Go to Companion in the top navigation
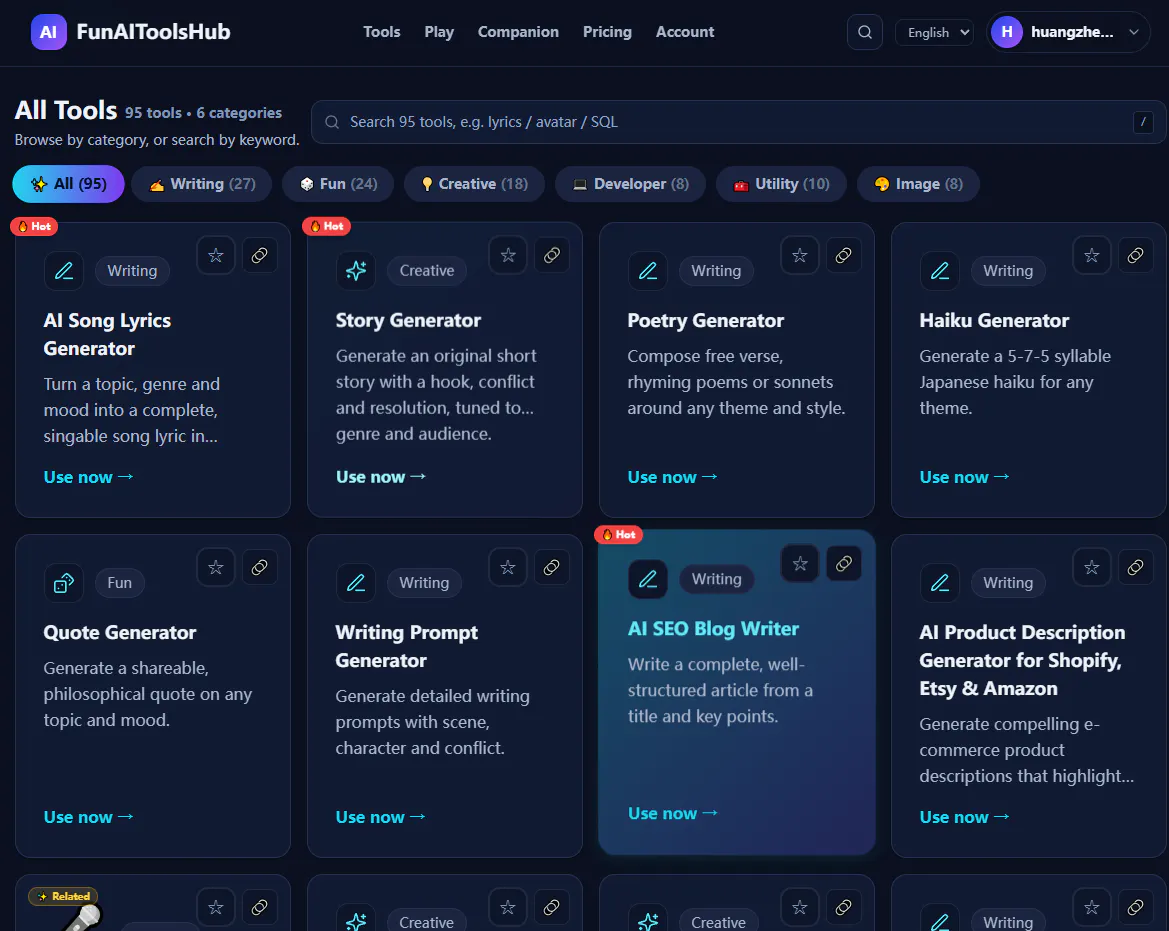 [x=518, y=32]
